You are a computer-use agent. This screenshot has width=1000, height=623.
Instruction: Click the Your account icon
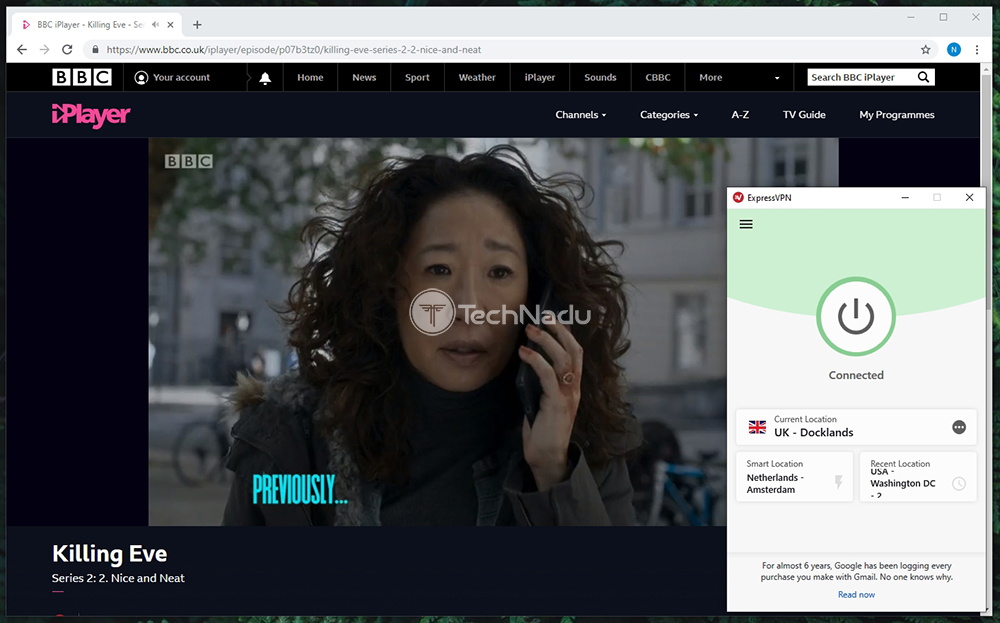point(141,78)
